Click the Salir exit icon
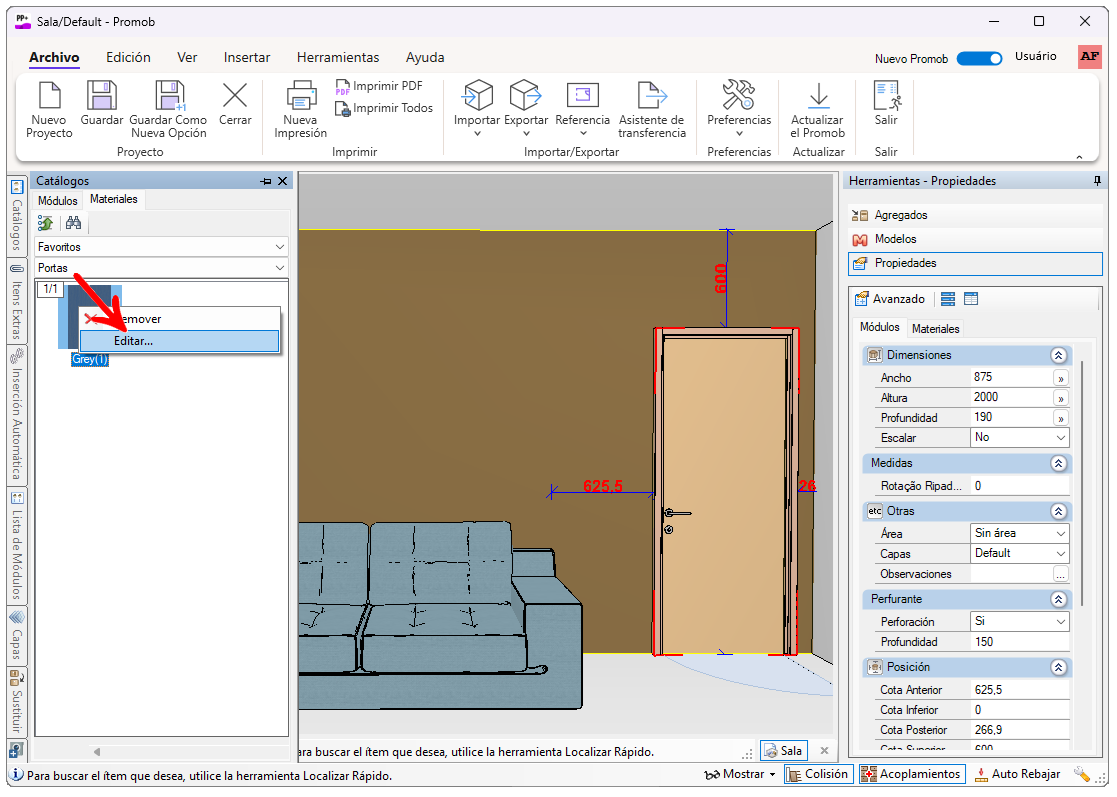The height and width of the screenshot is (797, 1117). tap(886, 96)
